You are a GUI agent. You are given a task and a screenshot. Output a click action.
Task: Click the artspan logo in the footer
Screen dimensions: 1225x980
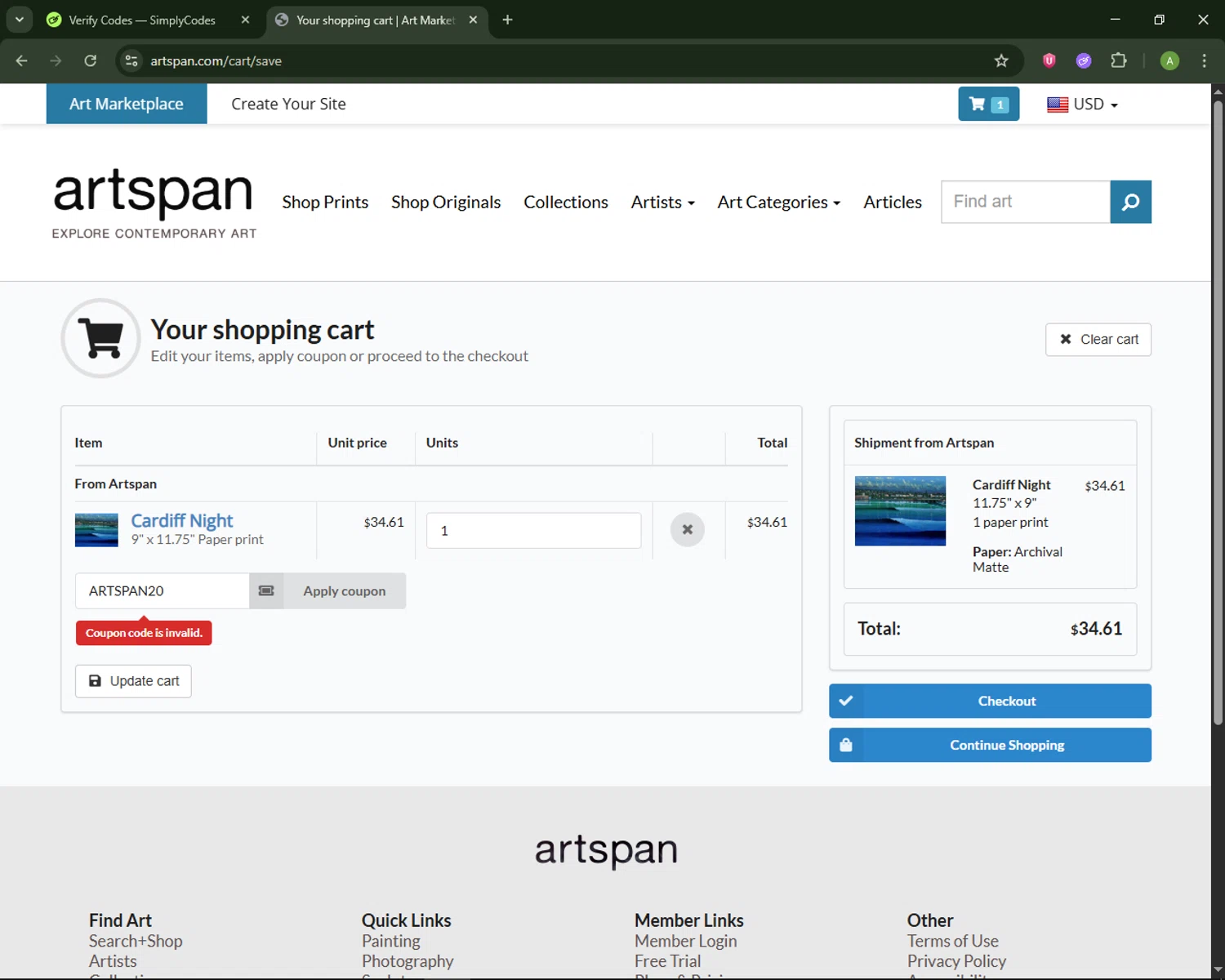606,850
